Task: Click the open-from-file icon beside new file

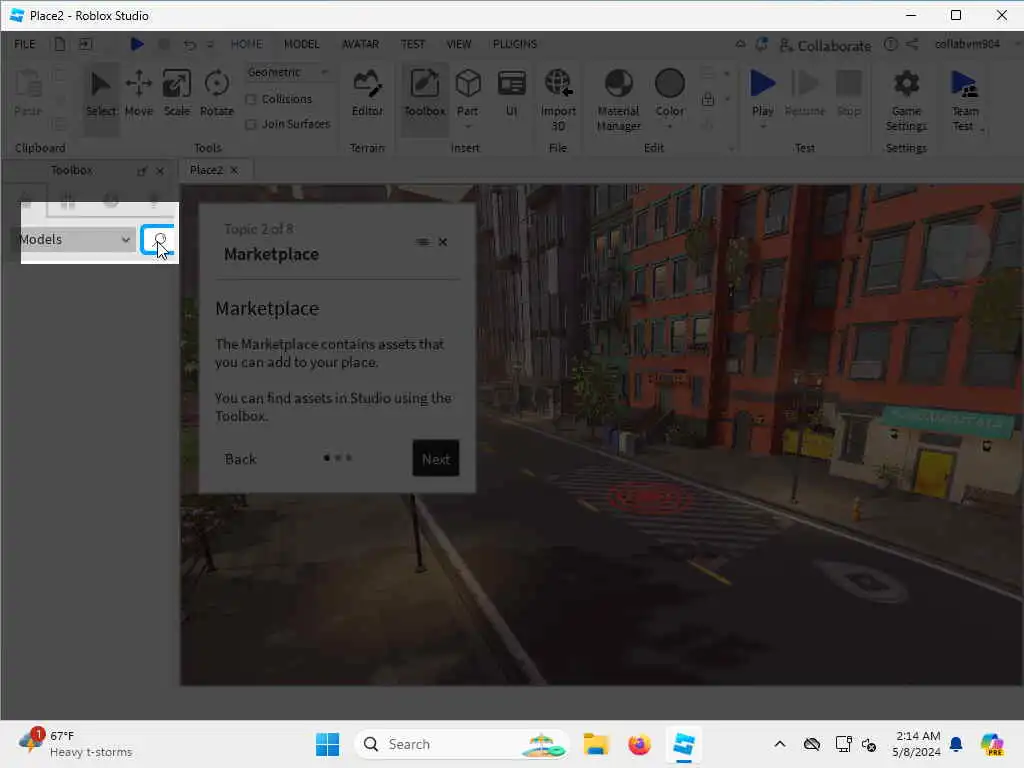Action: [x=86, y=44]
